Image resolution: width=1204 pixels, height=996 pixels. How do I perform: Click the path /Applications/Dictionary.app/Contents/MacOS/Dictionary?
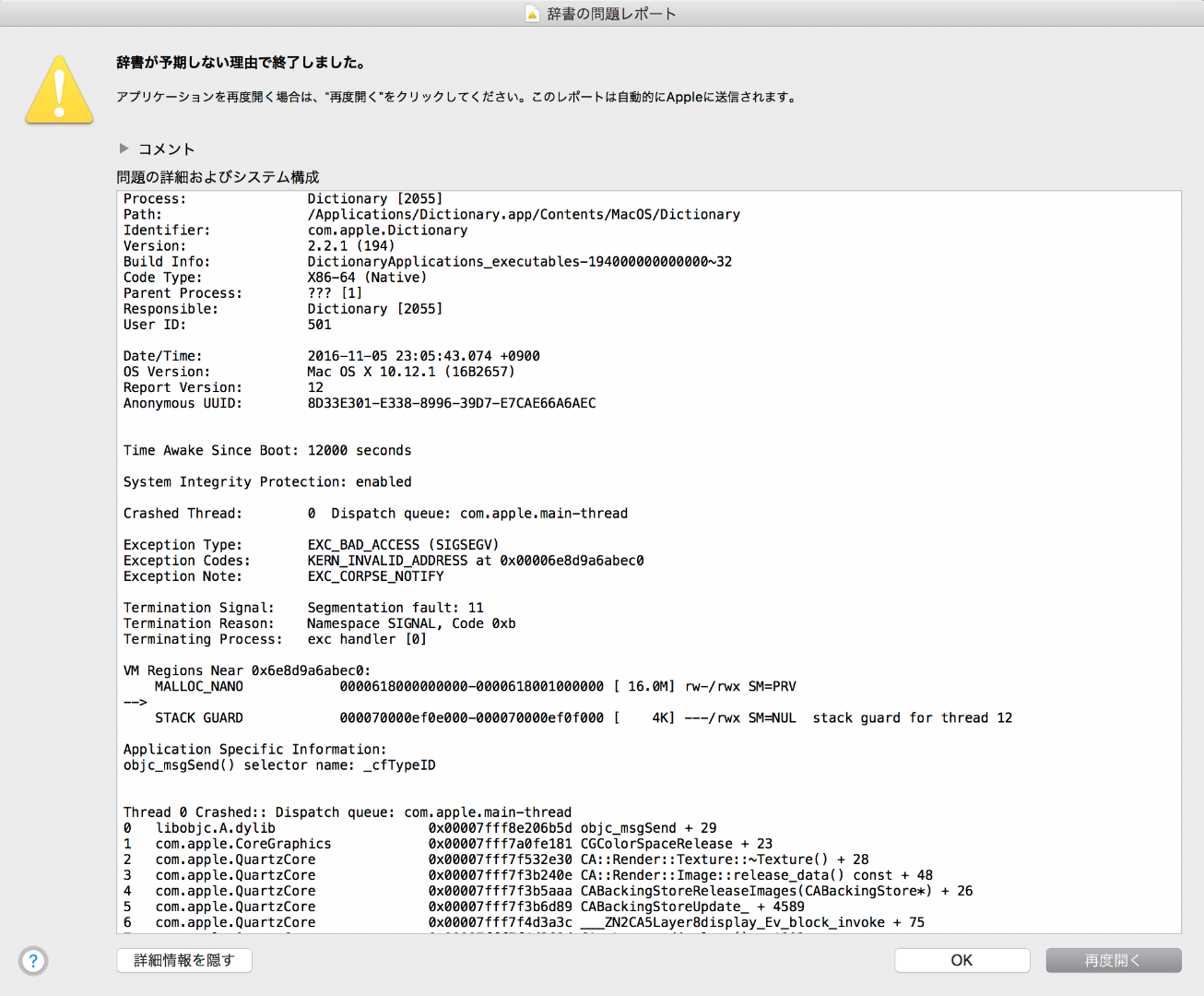524,215
